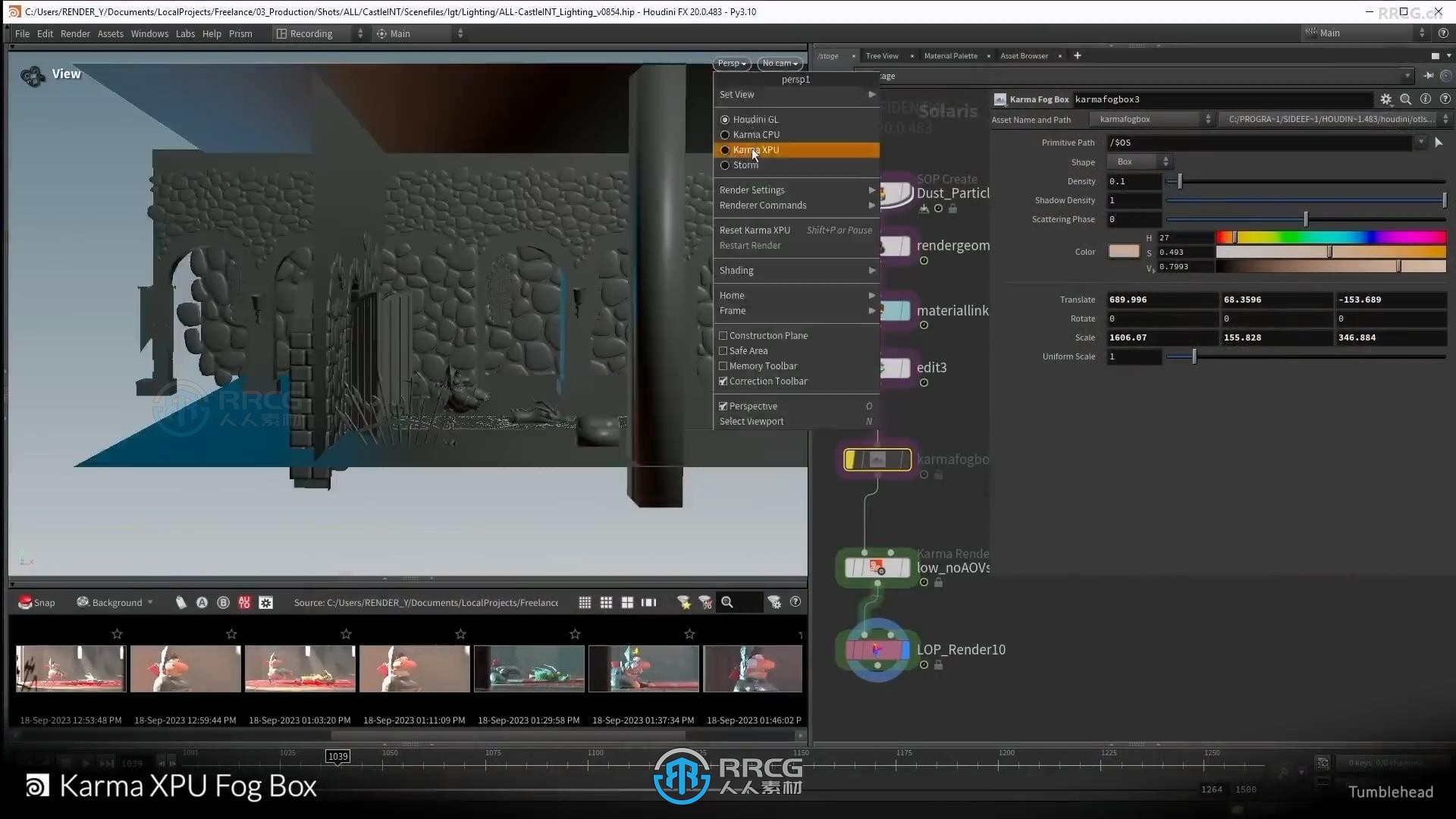This screenshot has width=1456, height=819.
Task: Open the node info icon
Action: tap(1425, 99)
